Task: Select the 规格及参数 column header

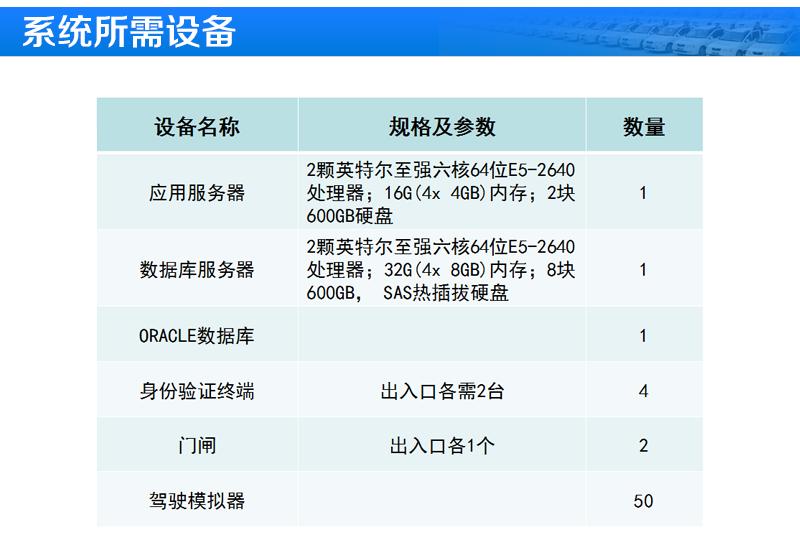Action: pos(442,126)
